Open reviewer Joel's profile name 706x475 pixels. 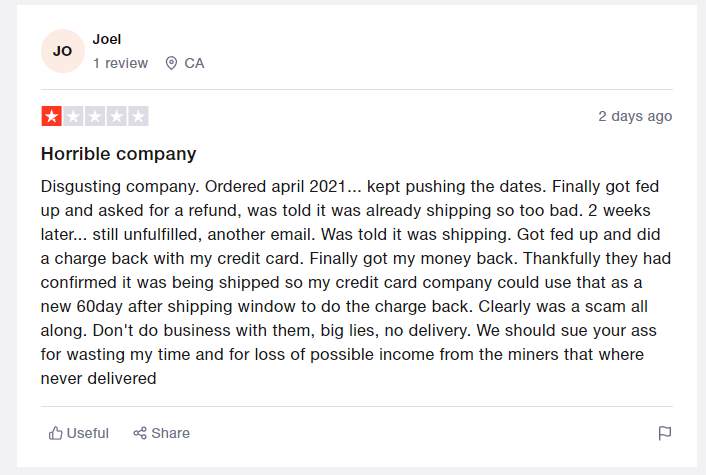pos(107,39)
